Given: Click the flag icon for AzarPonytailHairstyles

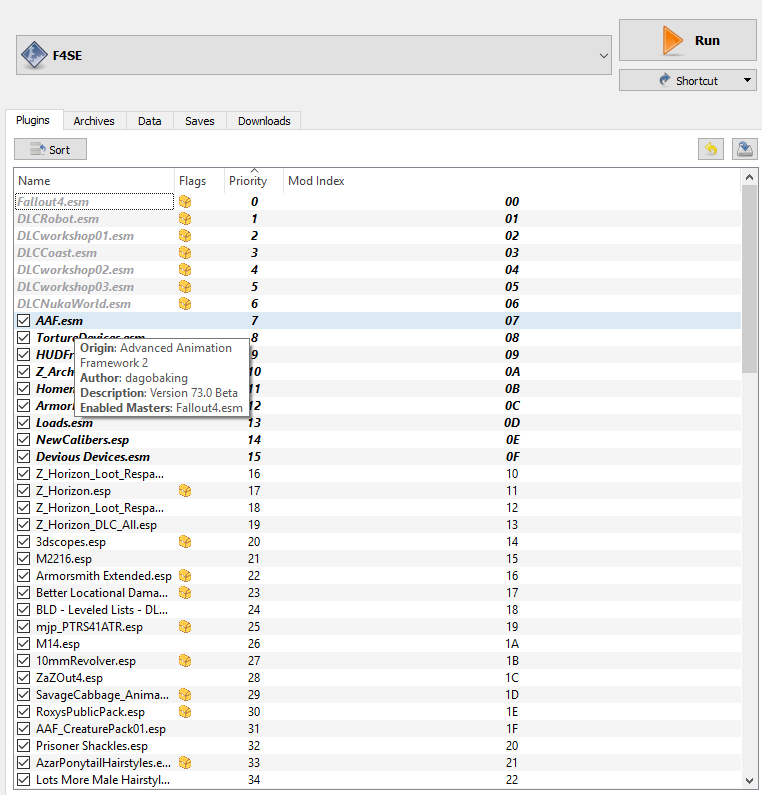Looking at the screenshot, I should click(x=185, y=763).
